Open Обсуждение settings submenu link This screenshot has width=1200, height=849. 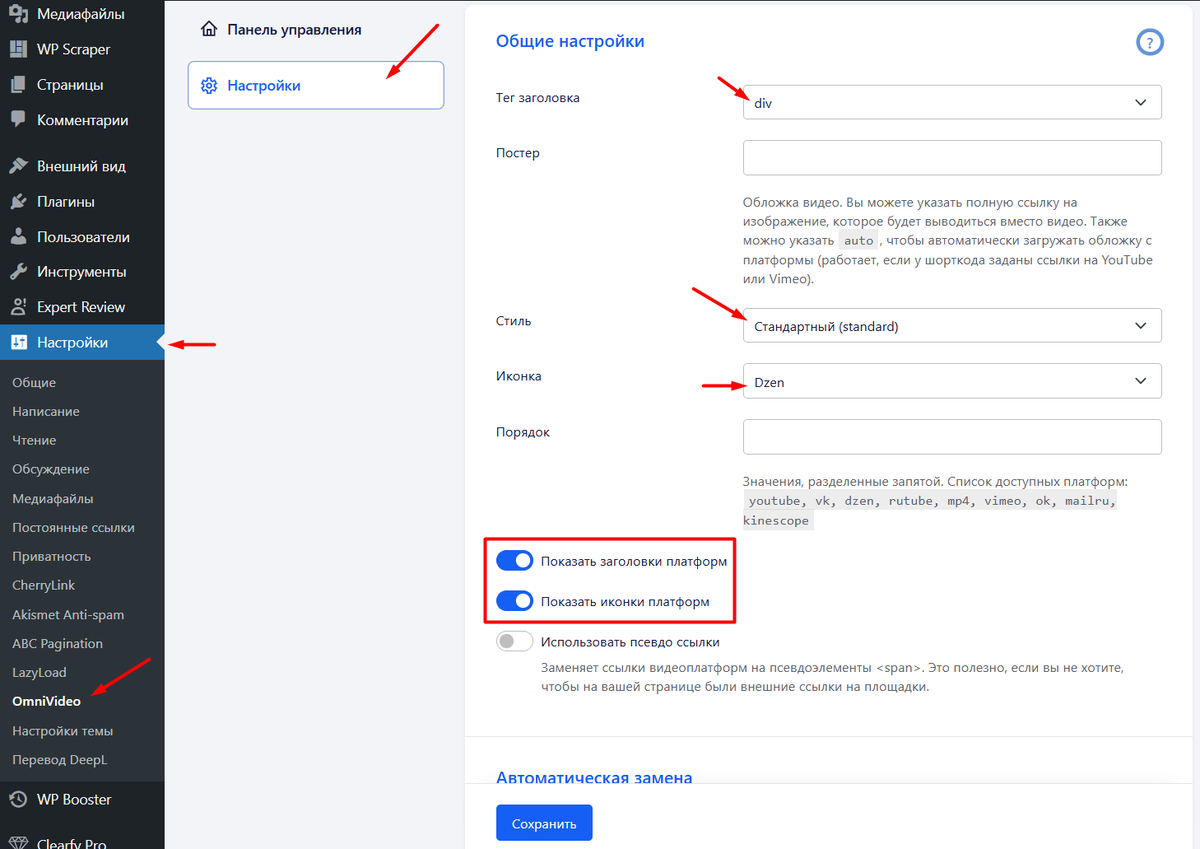point(51,469)
